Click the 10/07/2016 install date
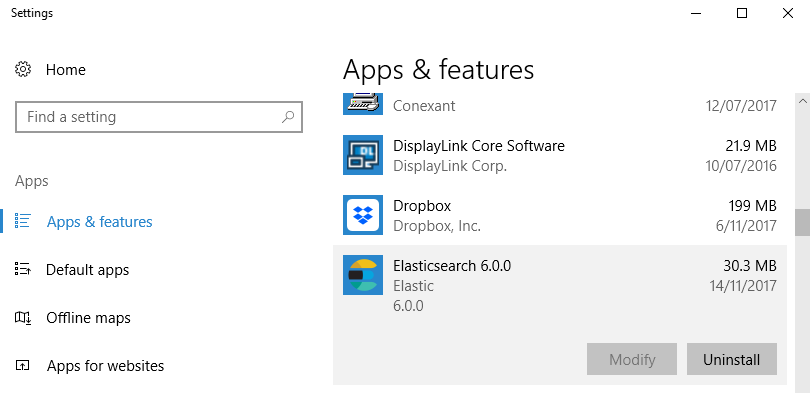The height and width of the screenshot is (393, 810). point(741,166)
